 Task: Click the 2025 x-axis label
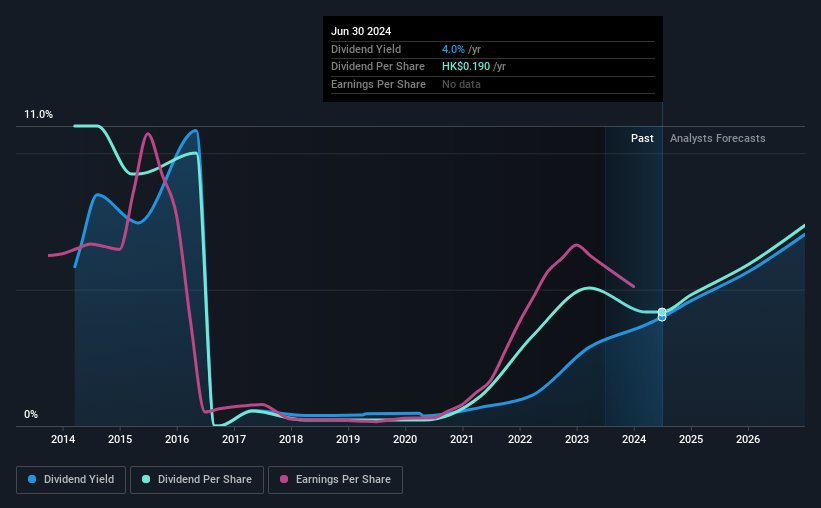(691, 439)
